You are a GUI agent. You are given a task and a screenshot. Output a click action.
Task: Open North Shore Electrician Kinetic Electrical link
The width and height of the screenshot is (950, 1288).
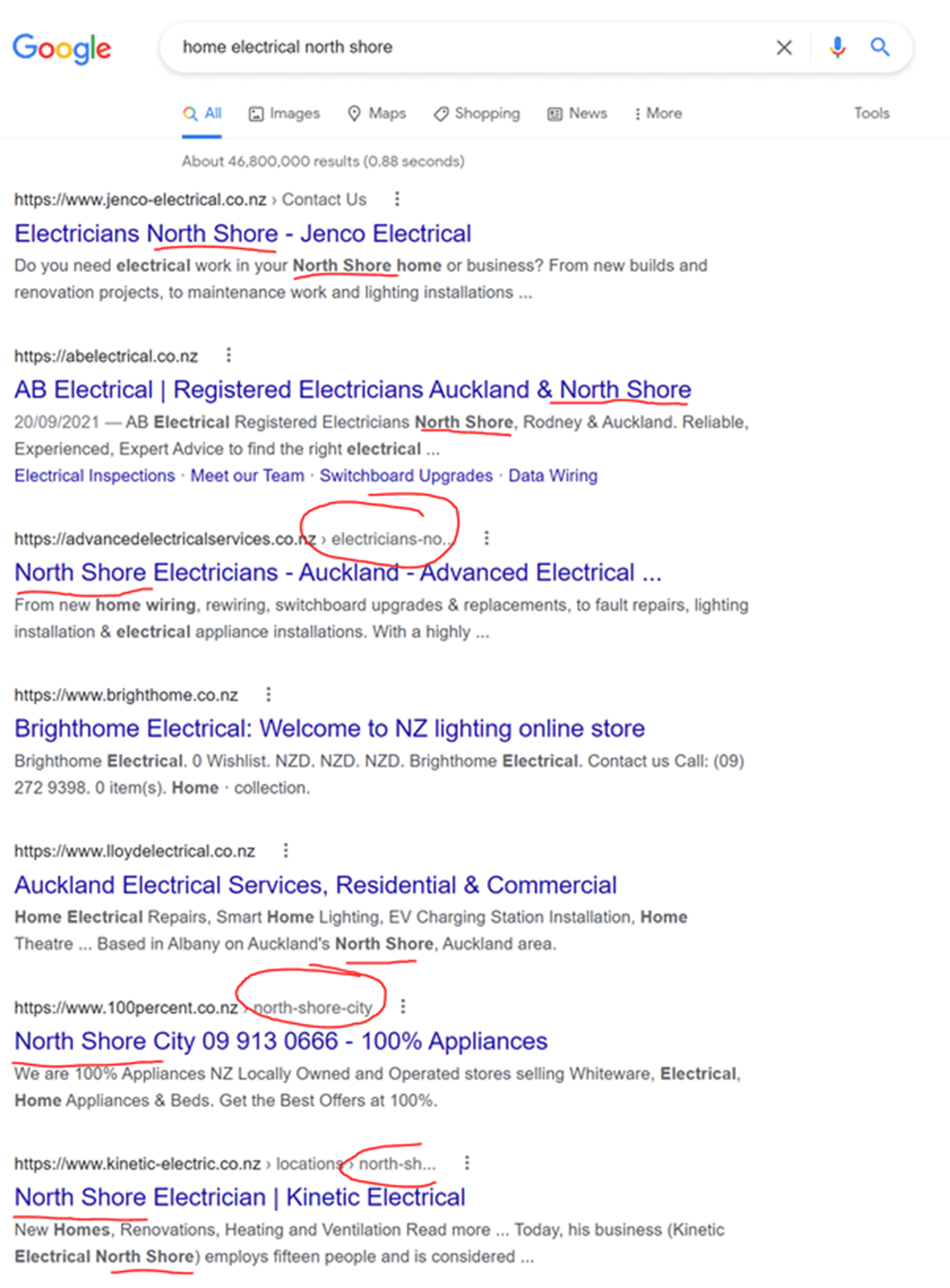[240, 1197]
